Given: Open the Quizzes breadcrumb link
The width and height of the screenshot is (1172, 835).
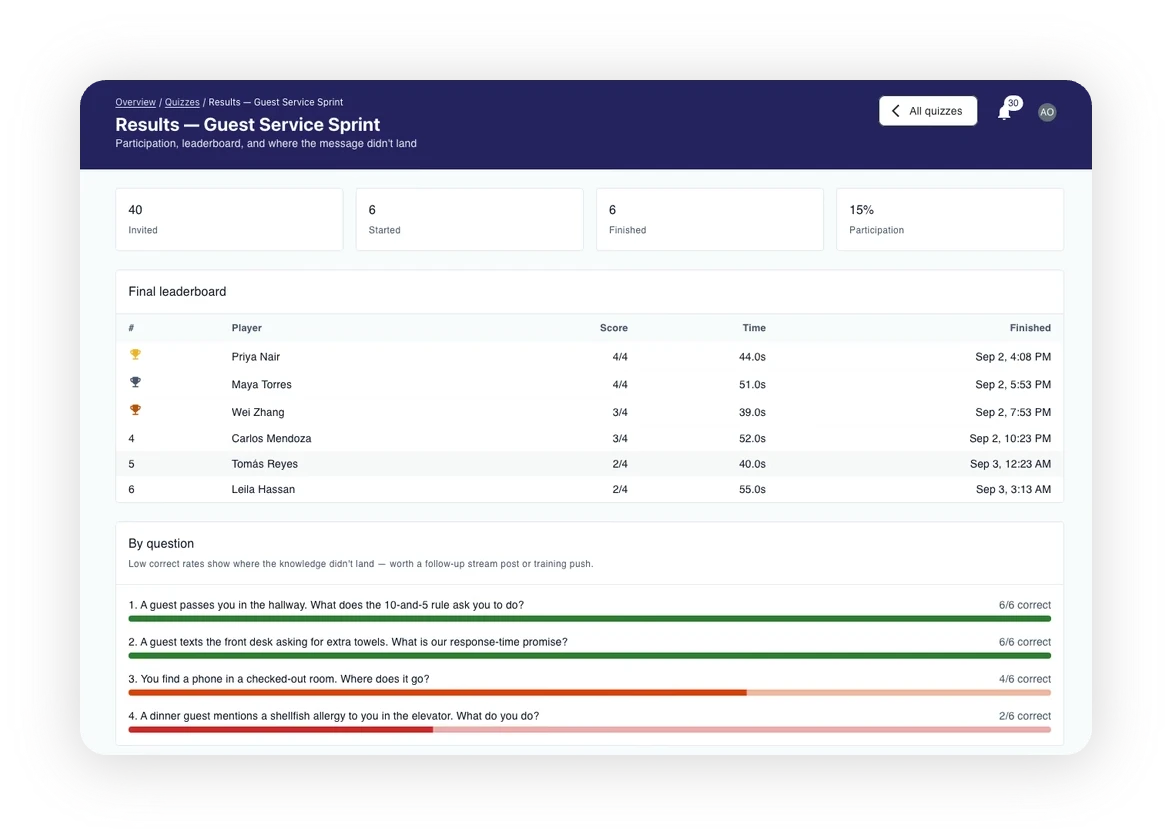Looking at the screenshot, I should click(x=182, y=102).
